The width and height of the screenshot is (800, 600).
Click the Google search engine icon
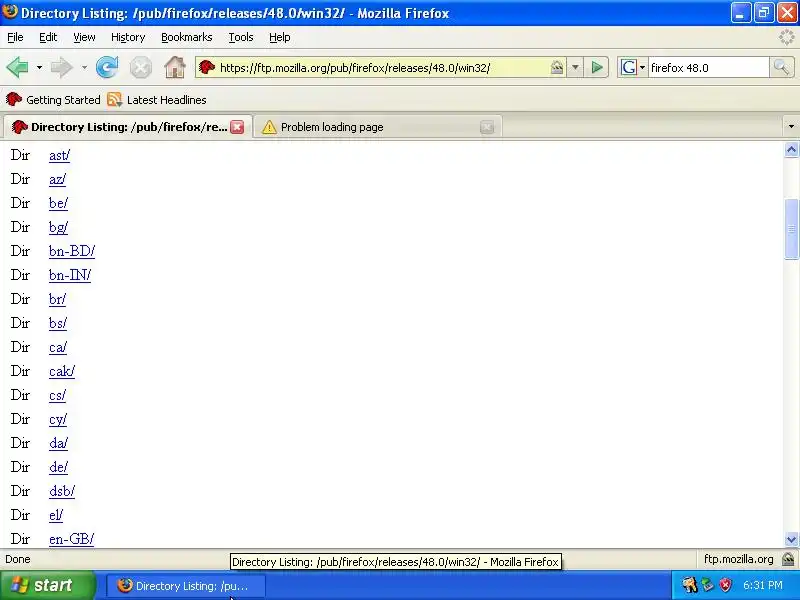(x=629, y=67)
